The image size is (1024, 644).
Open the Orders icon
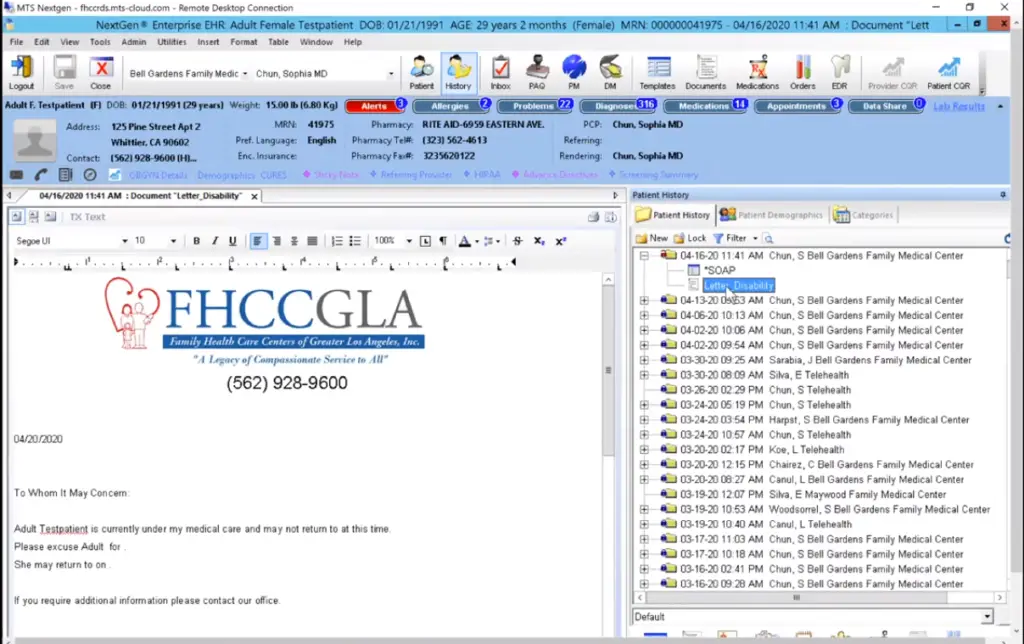coord(803,72)
